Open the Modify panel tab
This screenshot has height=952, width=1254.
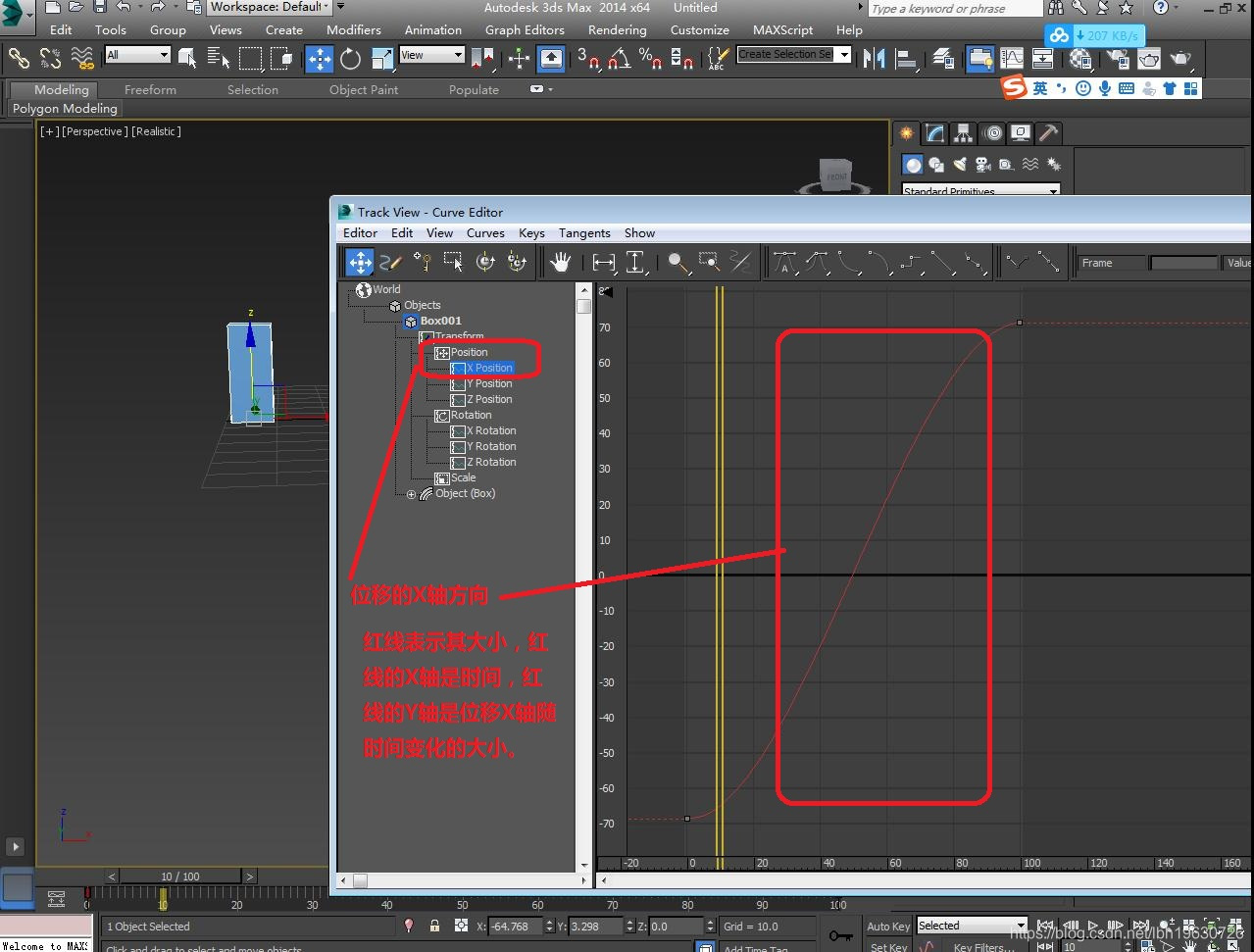click(x=935, y=133)
